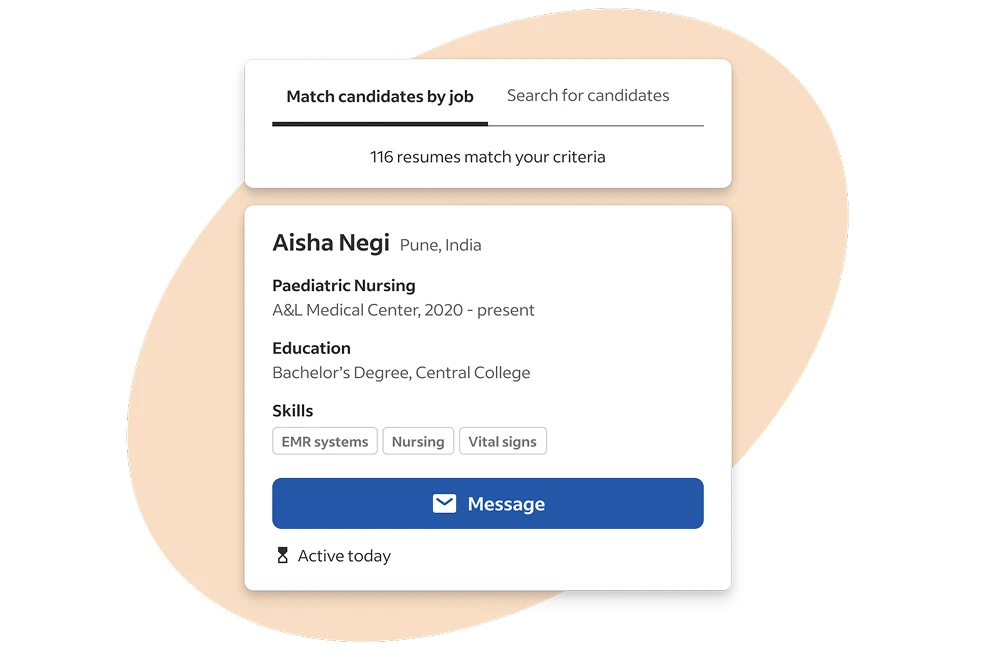This screenshot has height=660, width=990.
Task: Select Bachelor's Degree, Central College text
Action: [x=401, y=373]
